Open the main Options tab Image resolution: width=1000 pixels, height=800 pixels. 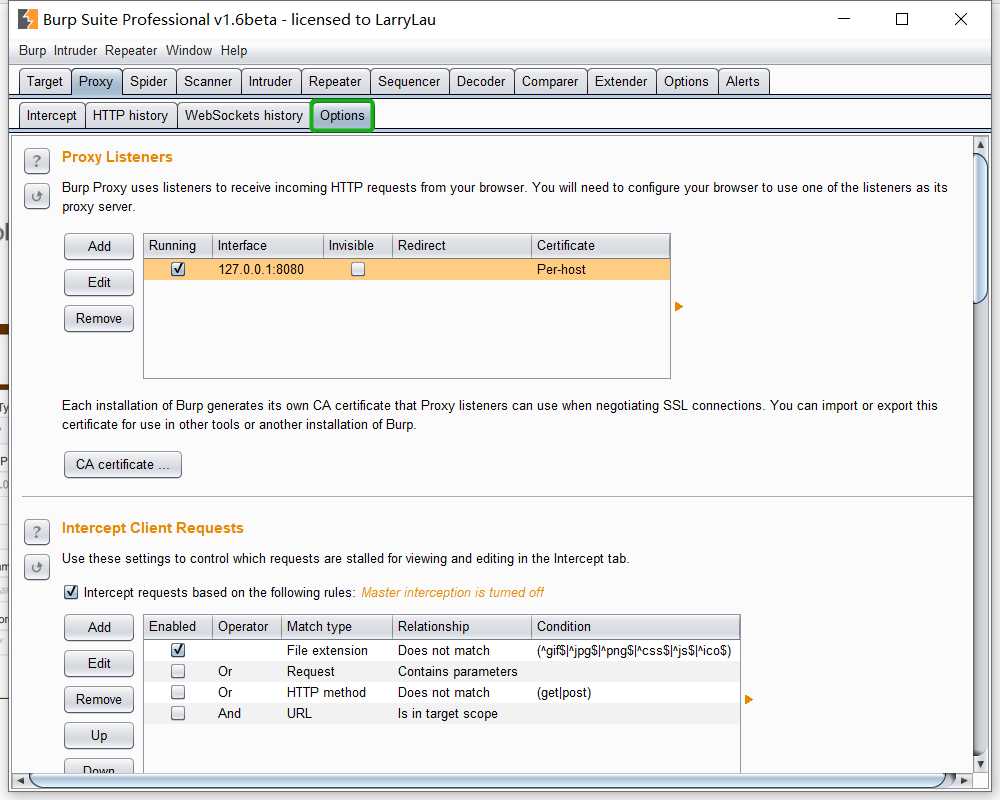click(686, 82)
